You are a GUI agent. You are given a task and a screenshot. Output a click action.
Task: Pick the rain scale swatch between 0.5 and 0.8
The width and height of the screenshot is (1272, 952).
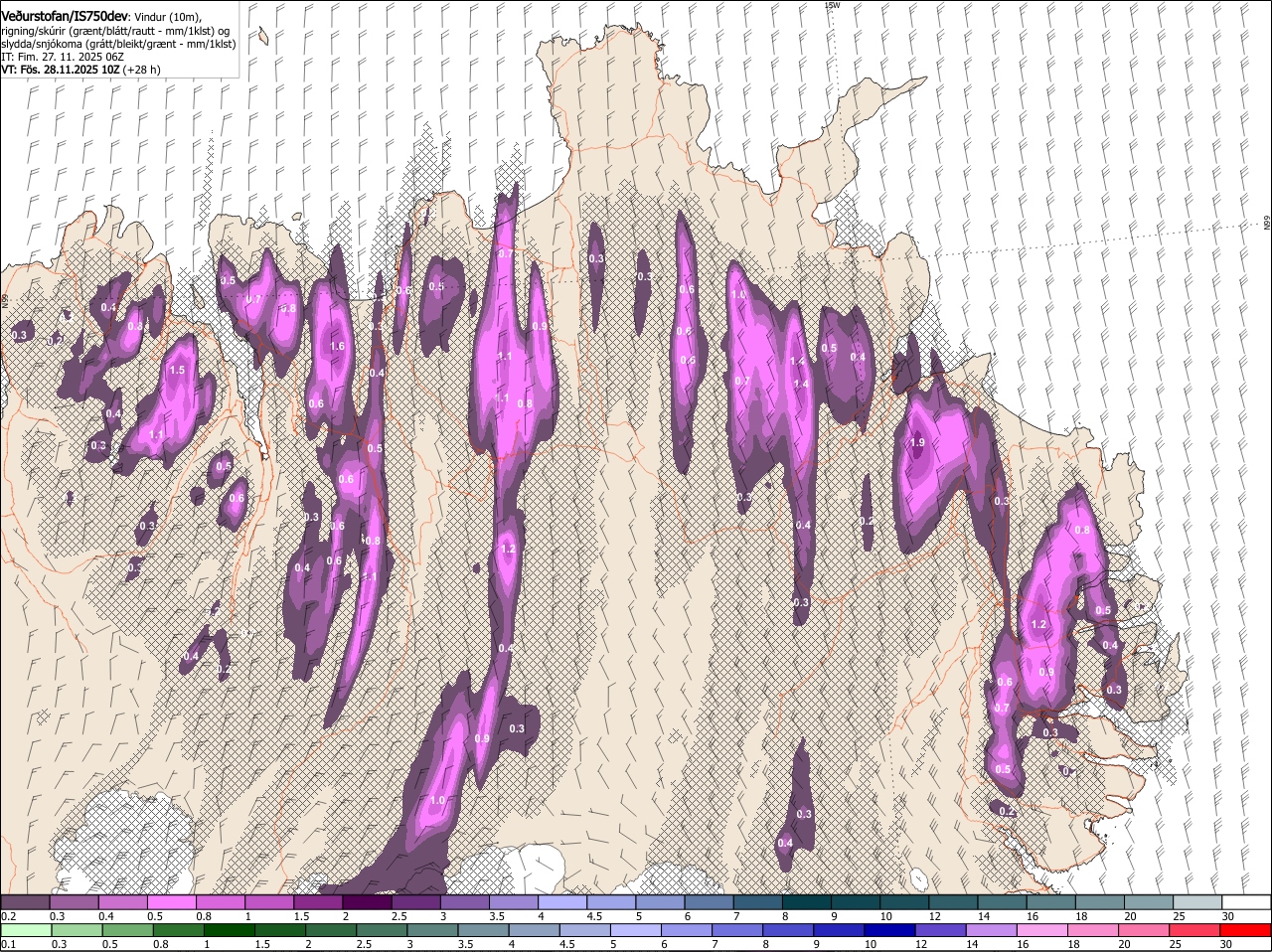click(x=128, y=930)
